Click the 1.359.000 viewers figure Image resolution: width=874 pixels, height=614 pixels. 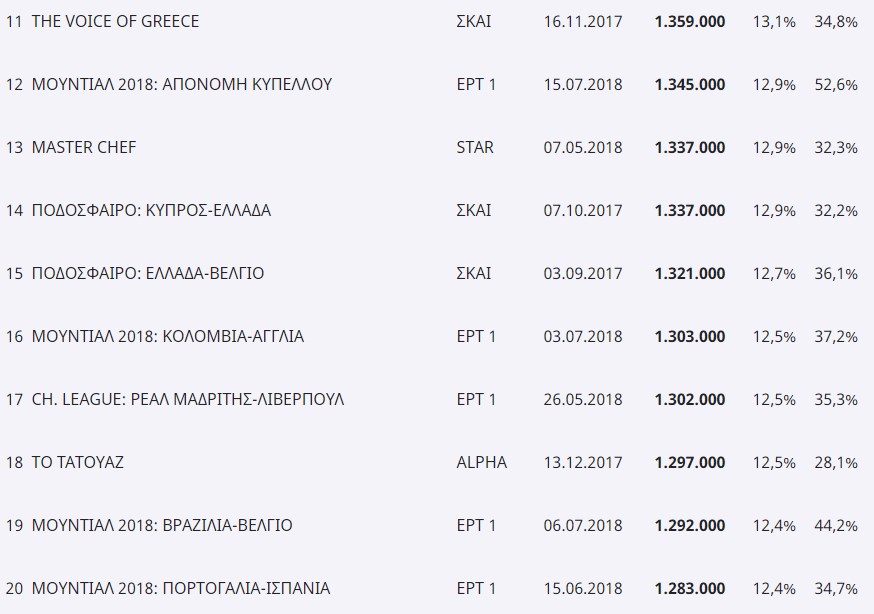[690, 22]
